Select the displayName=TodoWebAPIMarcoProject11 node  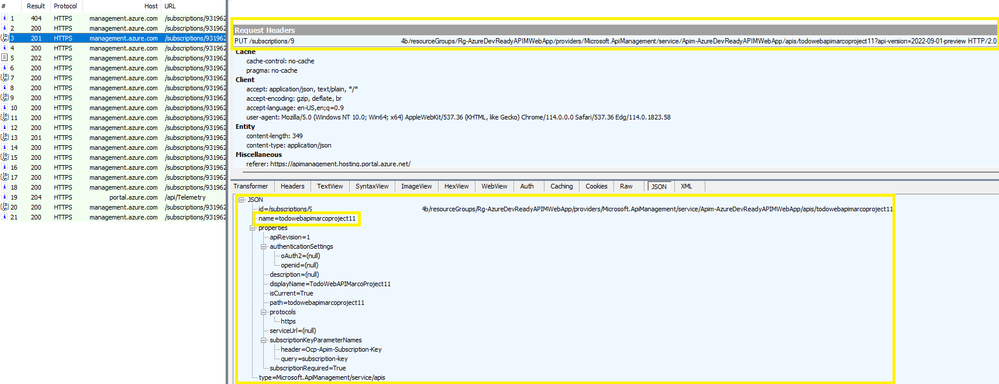pyautogui.click(x=330, y=283)
